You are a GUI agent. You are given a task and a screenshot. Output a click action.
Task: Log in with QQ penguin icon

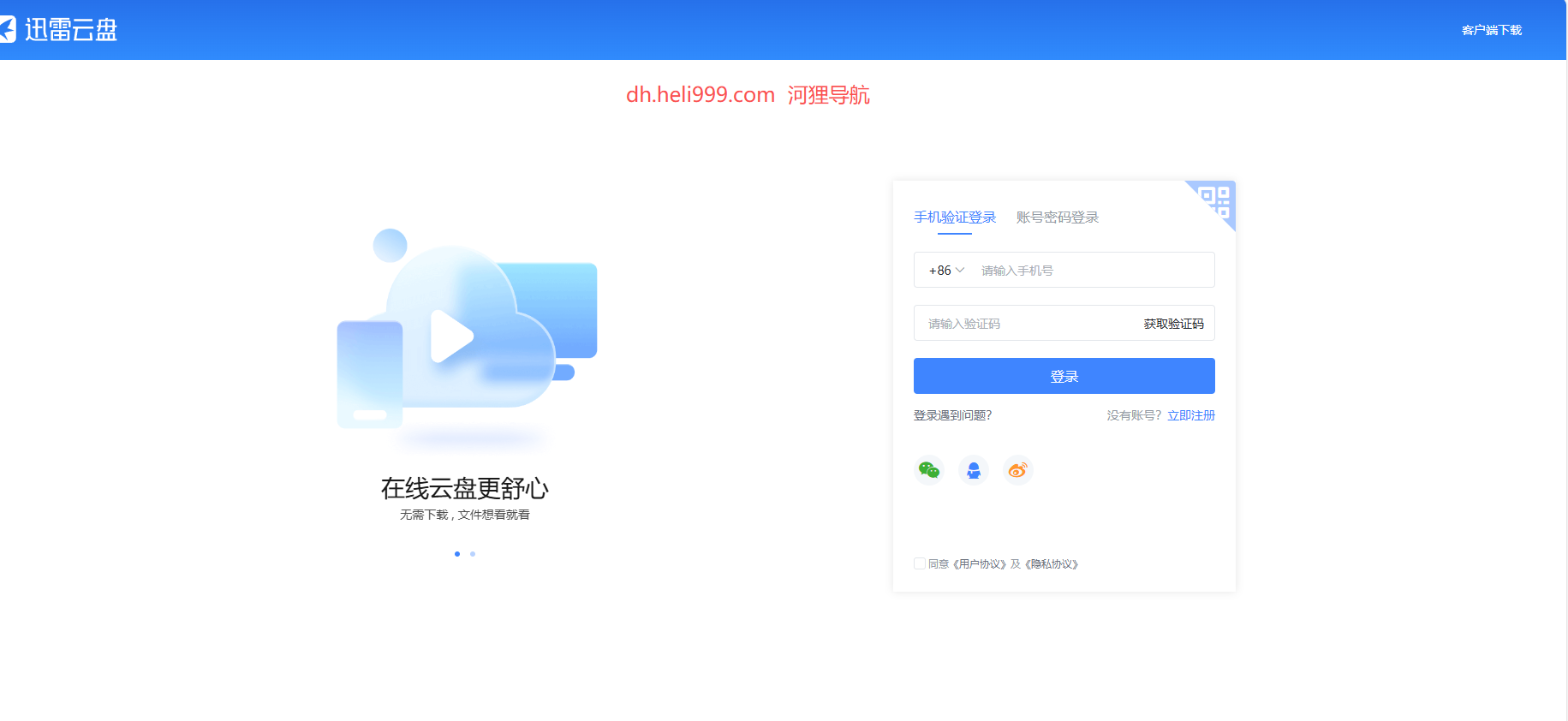974,470
